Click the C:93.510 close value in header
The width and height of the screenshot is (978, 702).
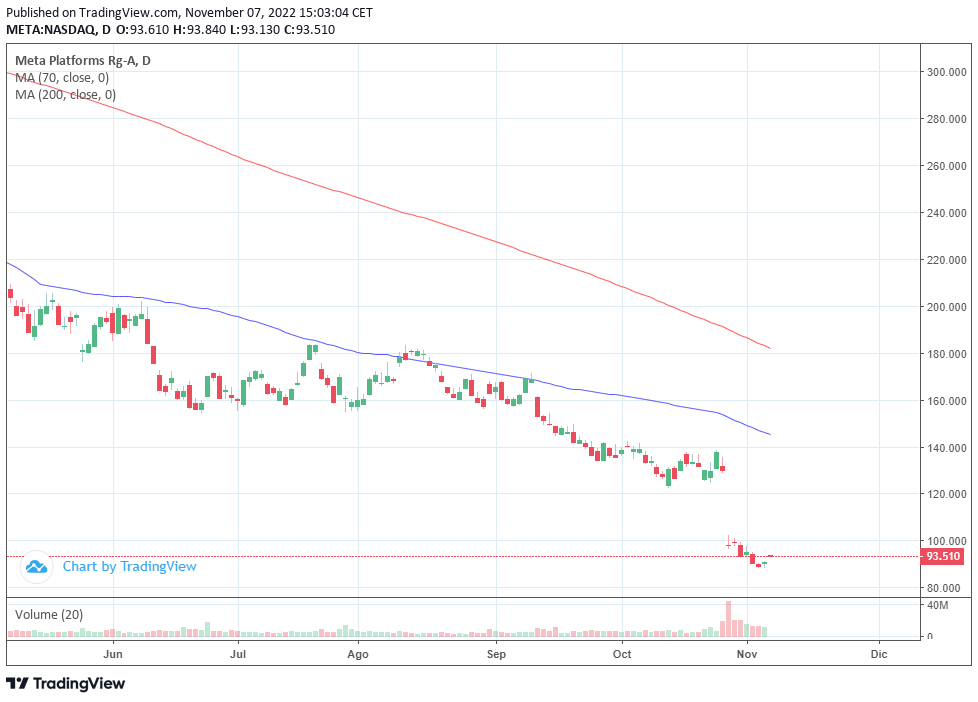pyautogui.click(x=309, y=29)
